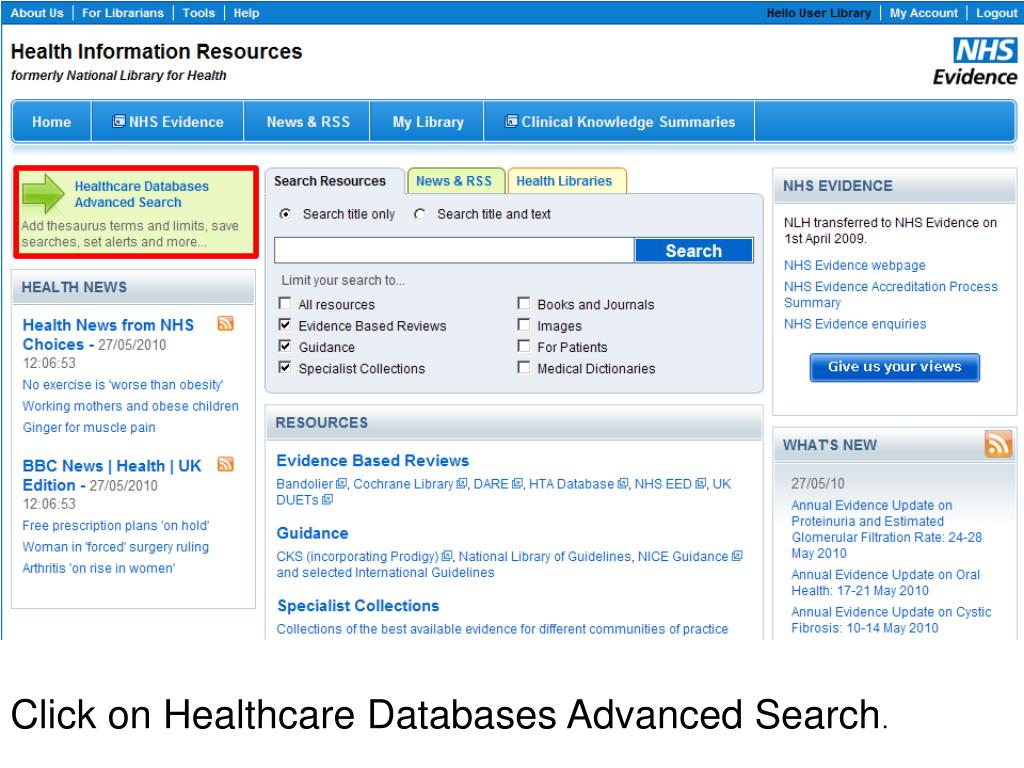Viewport: 1024px width, 768px height.
Task: Switch to the News & RSS search tab
Action: [x=455, y=181]
